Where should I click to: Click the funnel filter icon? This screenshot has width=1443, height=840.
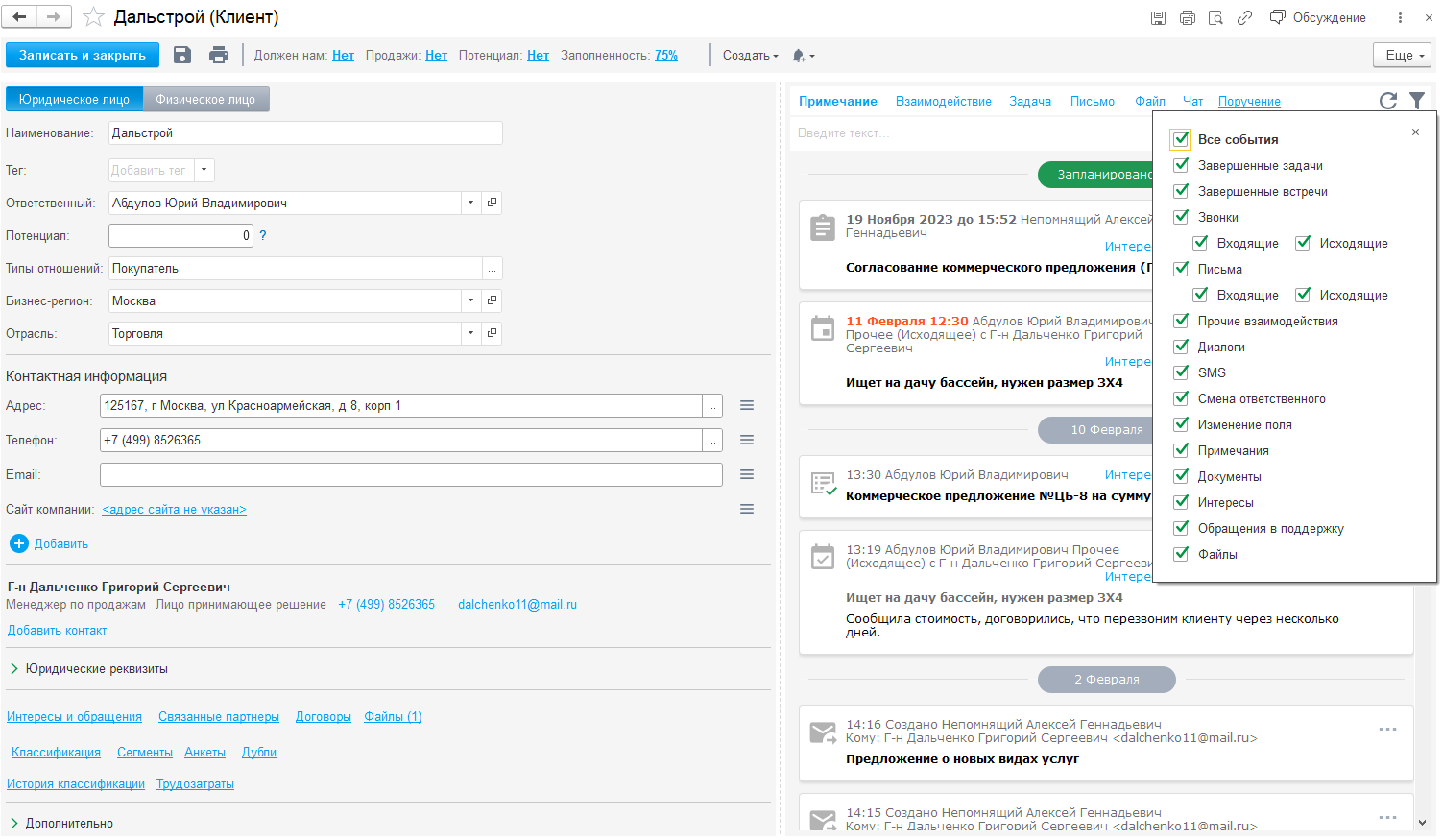click(1416, 101)
